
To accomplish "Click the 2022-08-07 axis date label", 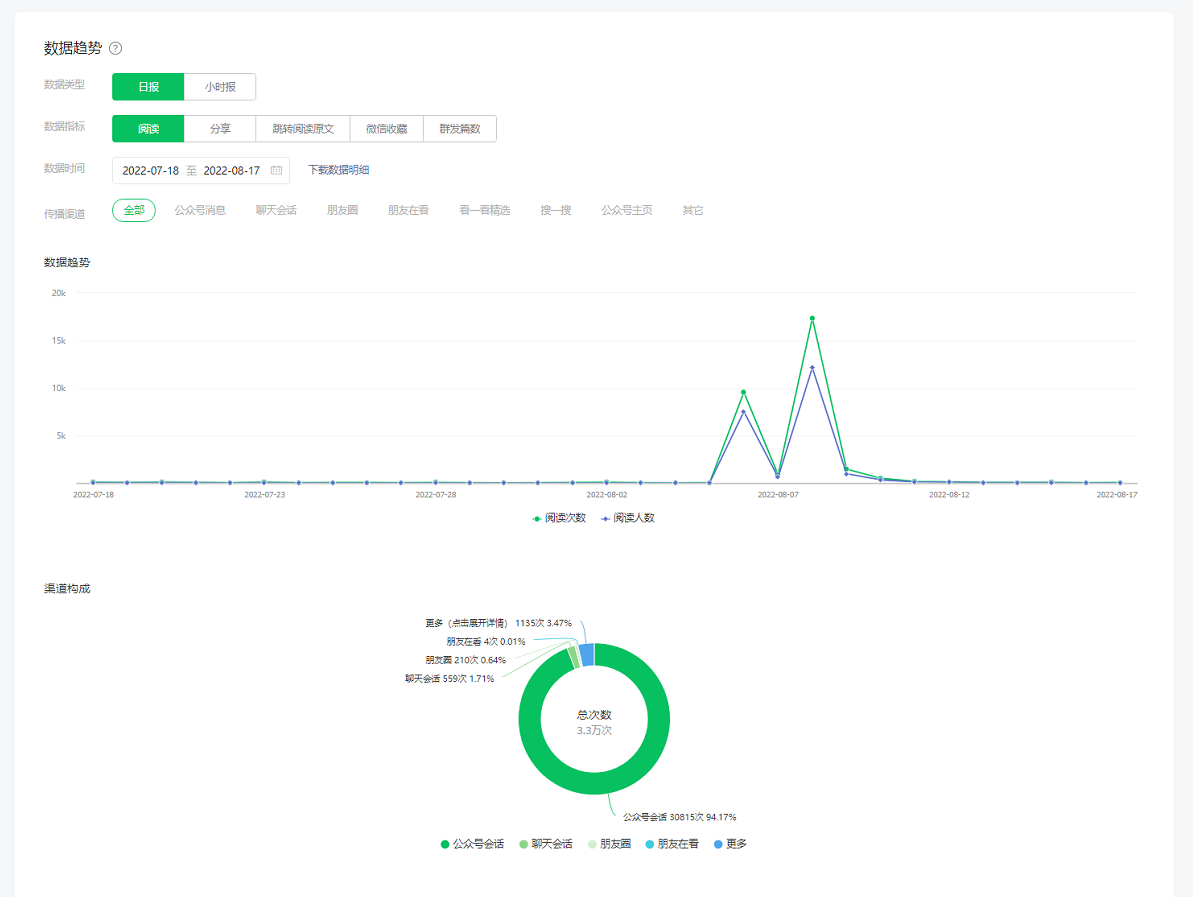I will click(778, 495).
